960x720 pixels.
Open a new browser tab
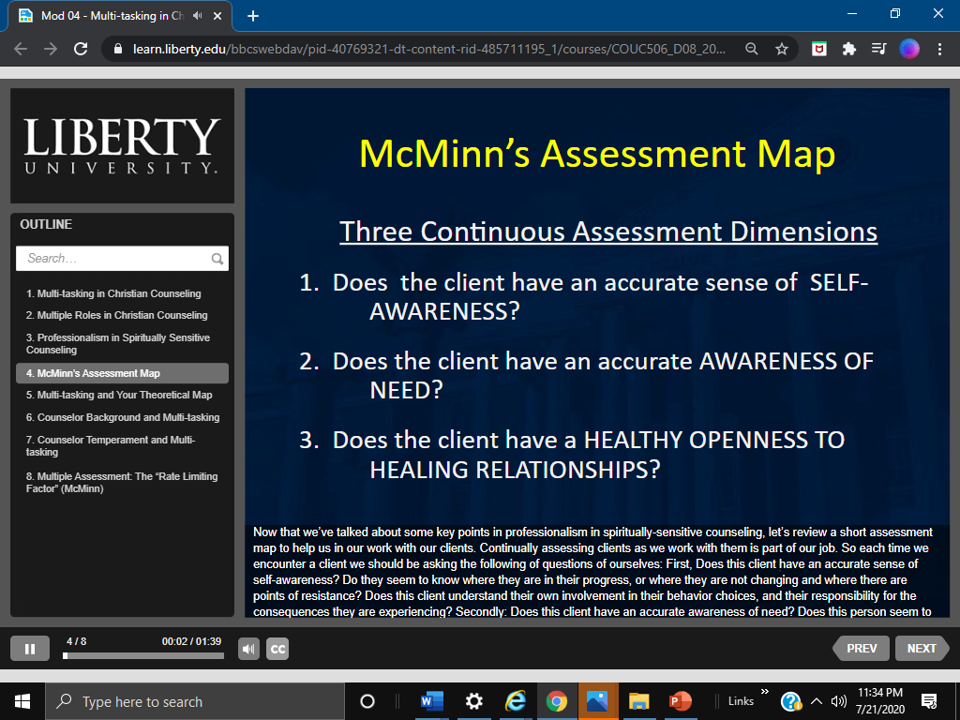point(253,16)
